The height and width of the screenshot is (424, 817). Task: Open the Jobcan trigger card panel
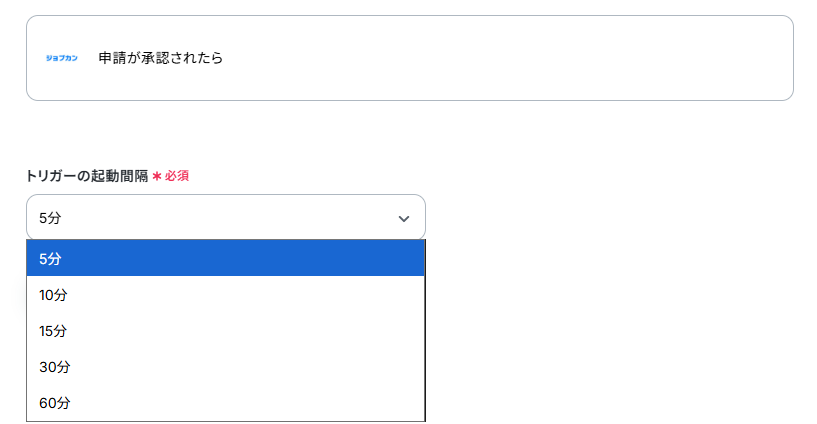click(x=410, y=58)
